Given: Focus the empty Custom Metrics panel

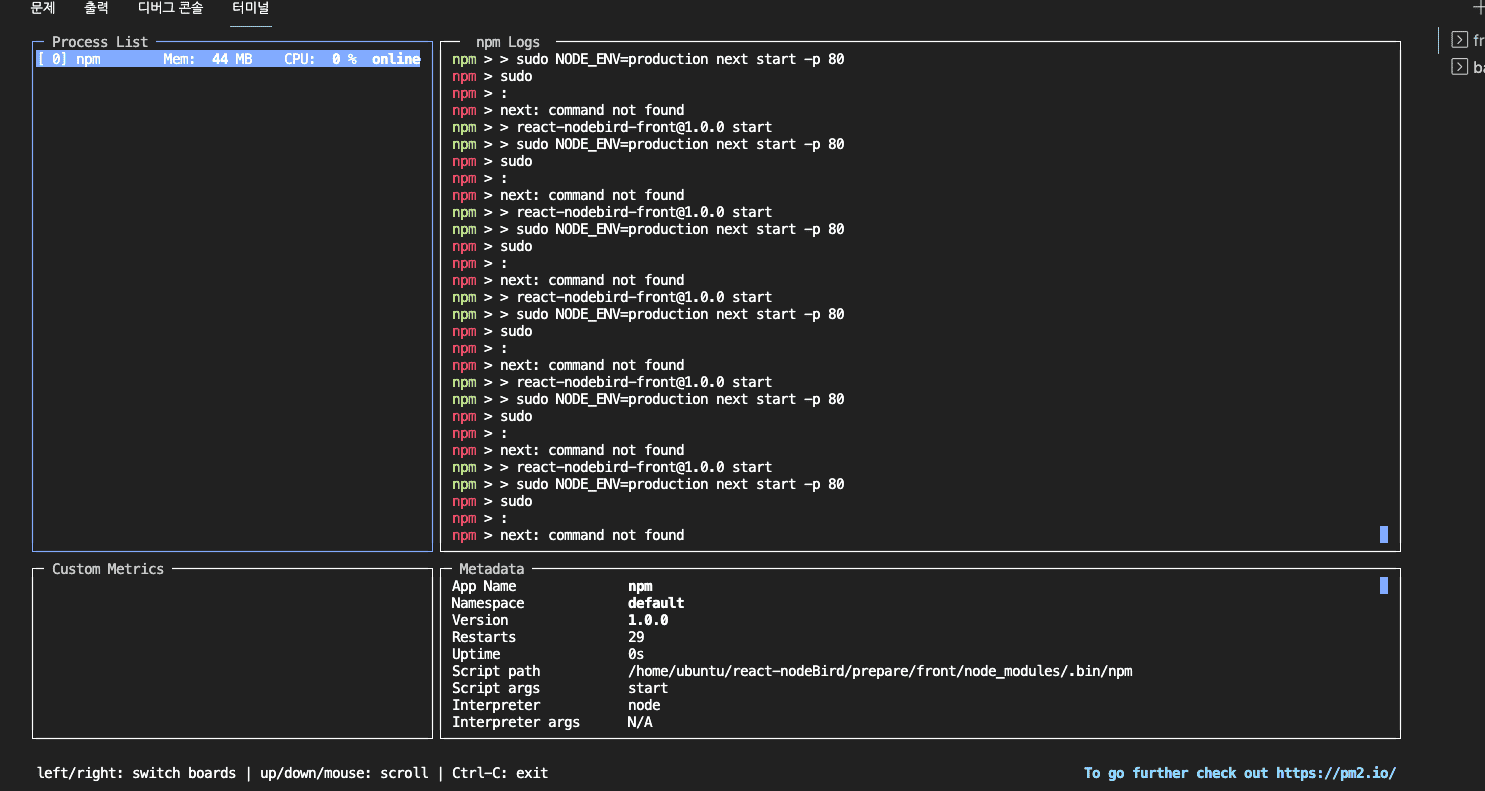Looking at the screenshot, I should coord(232,657).
